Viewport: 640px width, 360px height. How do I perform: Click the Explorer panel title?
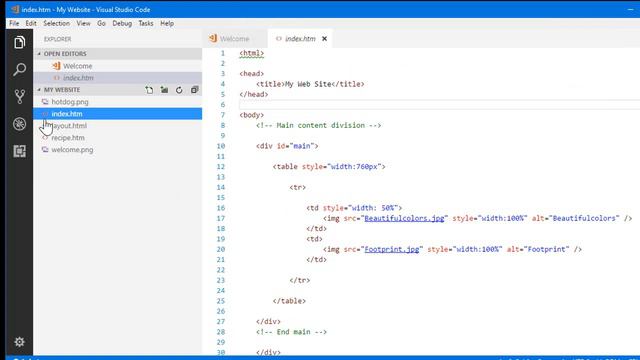pyautogui.click(x=58, y=39)
